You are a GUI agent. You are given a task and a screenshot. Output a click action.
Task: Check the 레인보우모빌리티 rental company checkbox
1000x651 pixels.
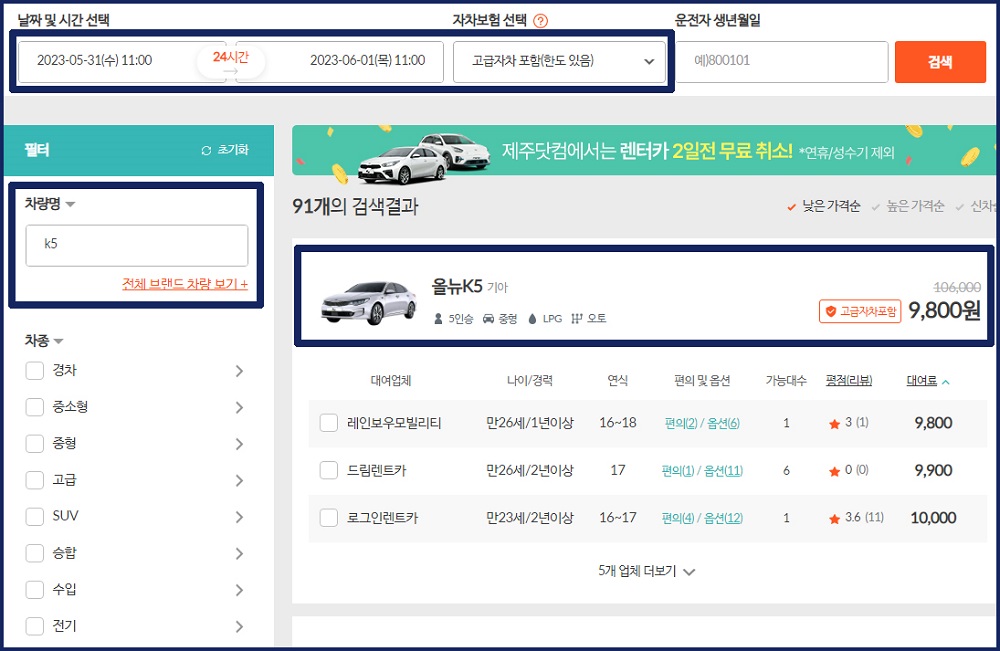click(328, 423)
